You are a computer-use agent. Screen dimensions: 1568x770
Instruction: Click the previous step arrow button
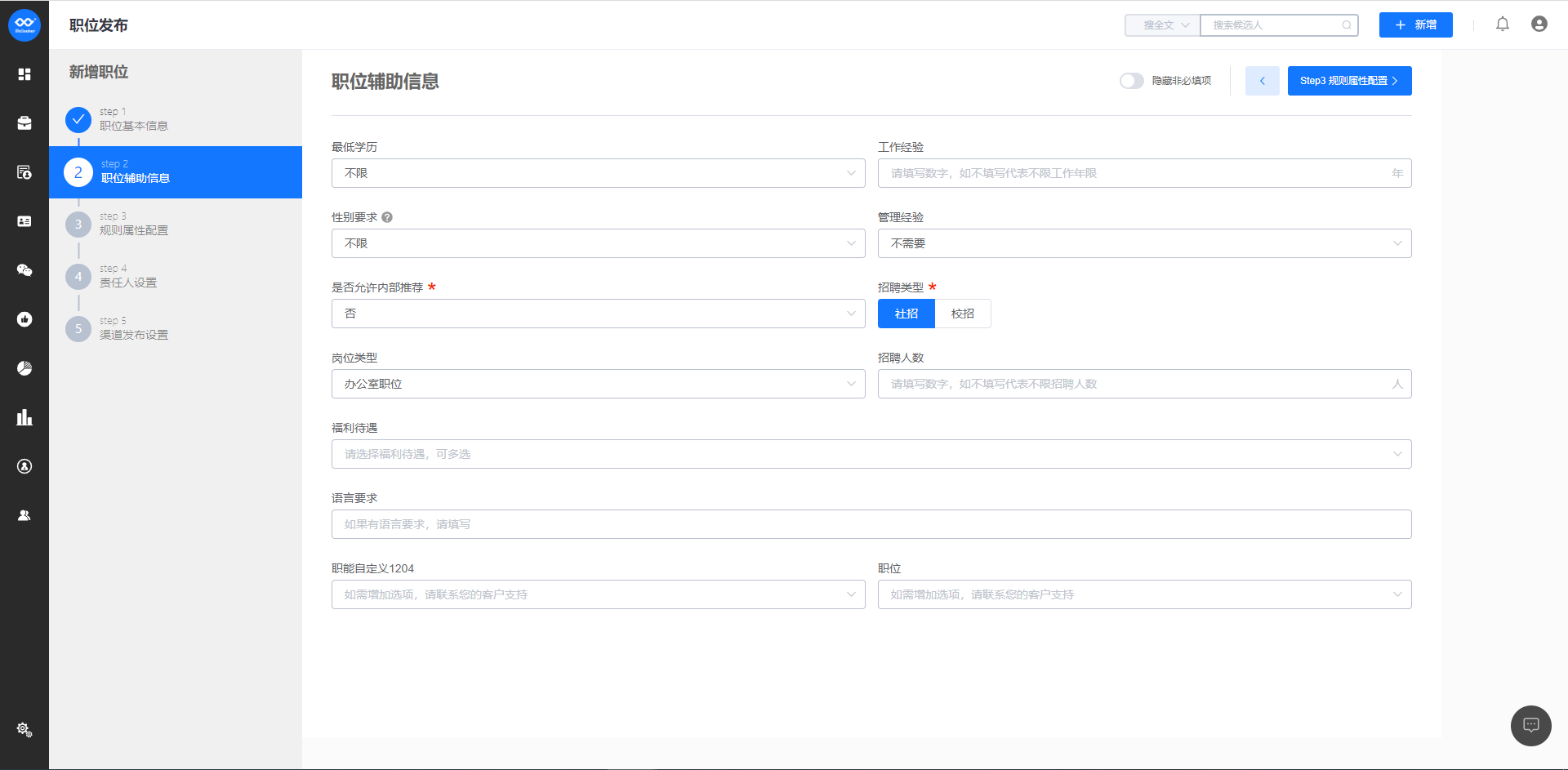pos(1262,81)
